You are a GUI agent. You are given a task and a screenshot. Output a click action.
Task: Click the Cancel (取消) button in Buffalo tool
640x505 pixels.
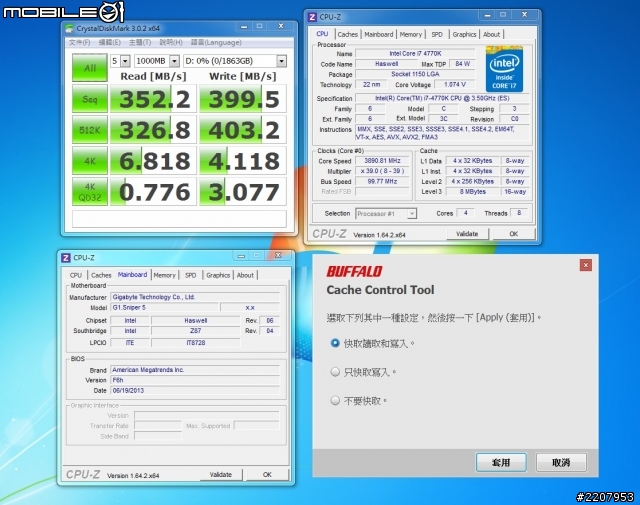[561, 462]
